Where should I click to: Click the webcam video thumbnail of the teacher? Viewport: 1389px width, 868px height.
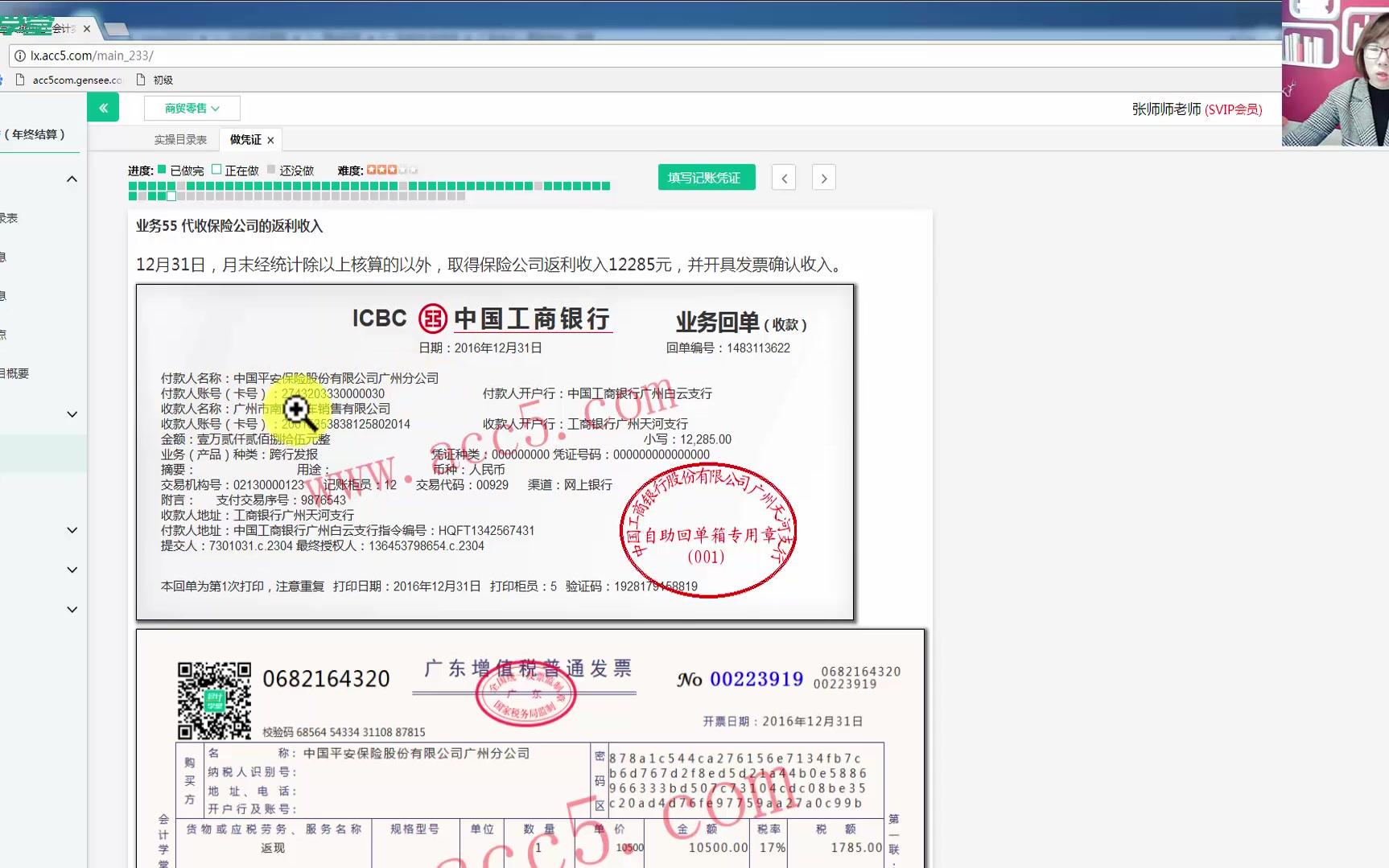tap(1335, 73)
